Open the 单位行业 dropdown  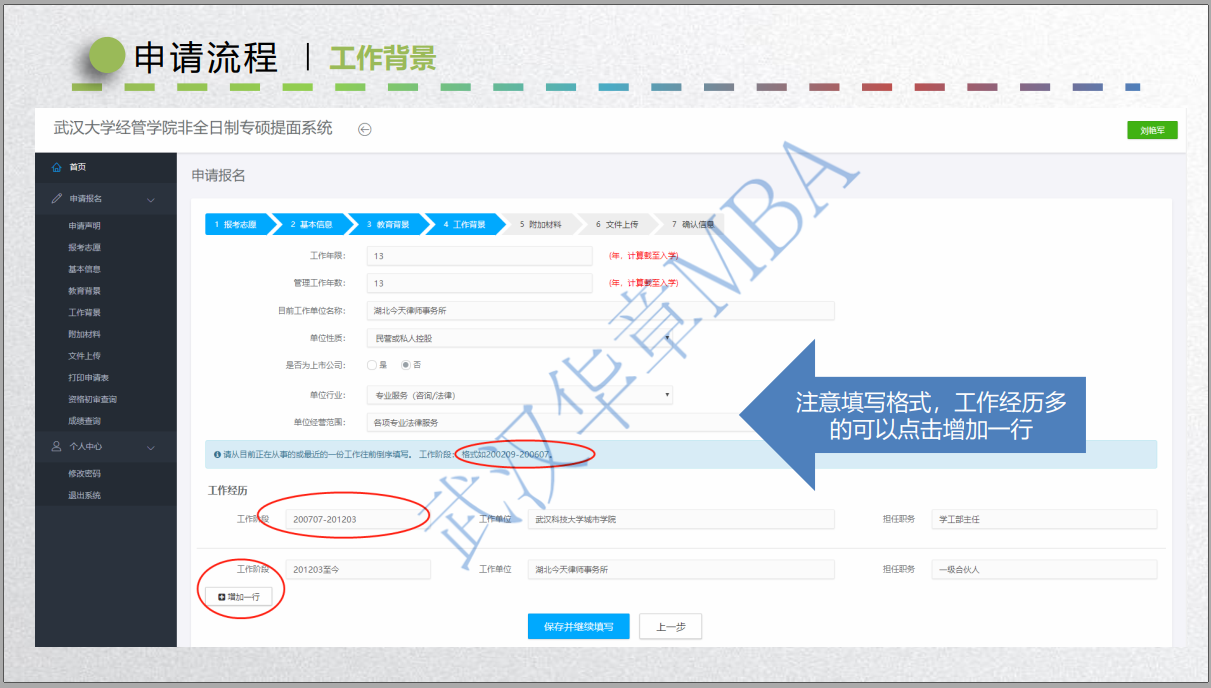tap(519, 395)
